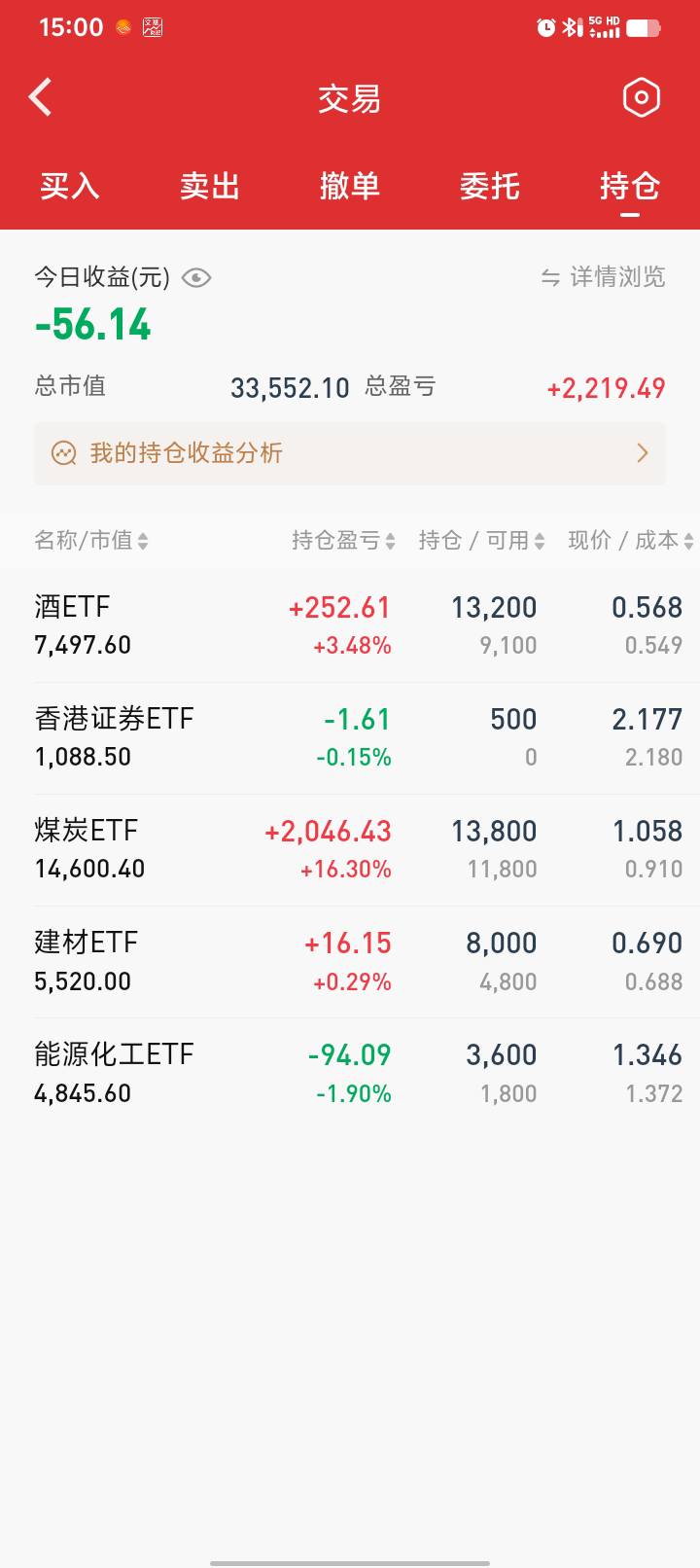Tap the holdings analysis chart icon
Viewport: 700px width, 1568px height.
pos(64,453)
